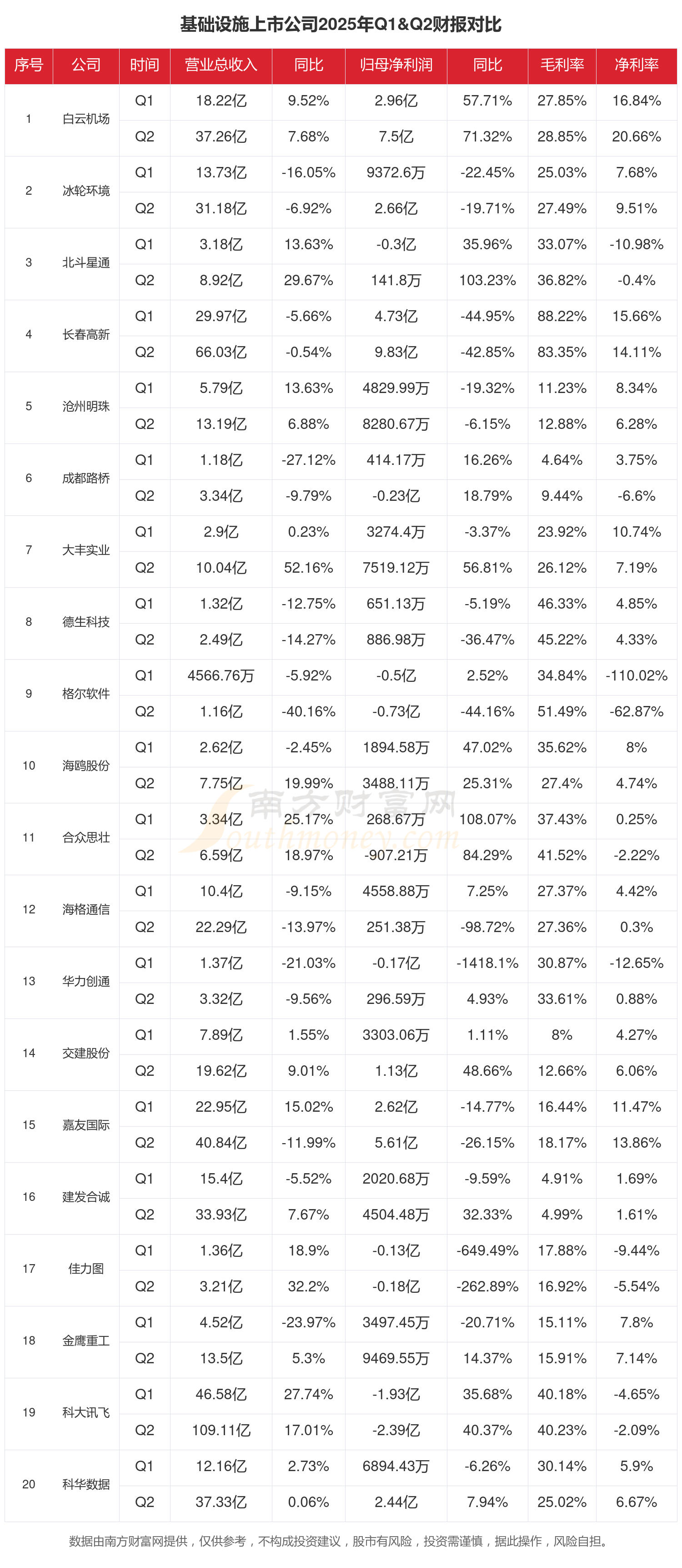Click the table title 基础设施上市公司2025年Q1&Q2财报对比
This screenshot has height=1568, width=682.
click(x=341, y=25)
